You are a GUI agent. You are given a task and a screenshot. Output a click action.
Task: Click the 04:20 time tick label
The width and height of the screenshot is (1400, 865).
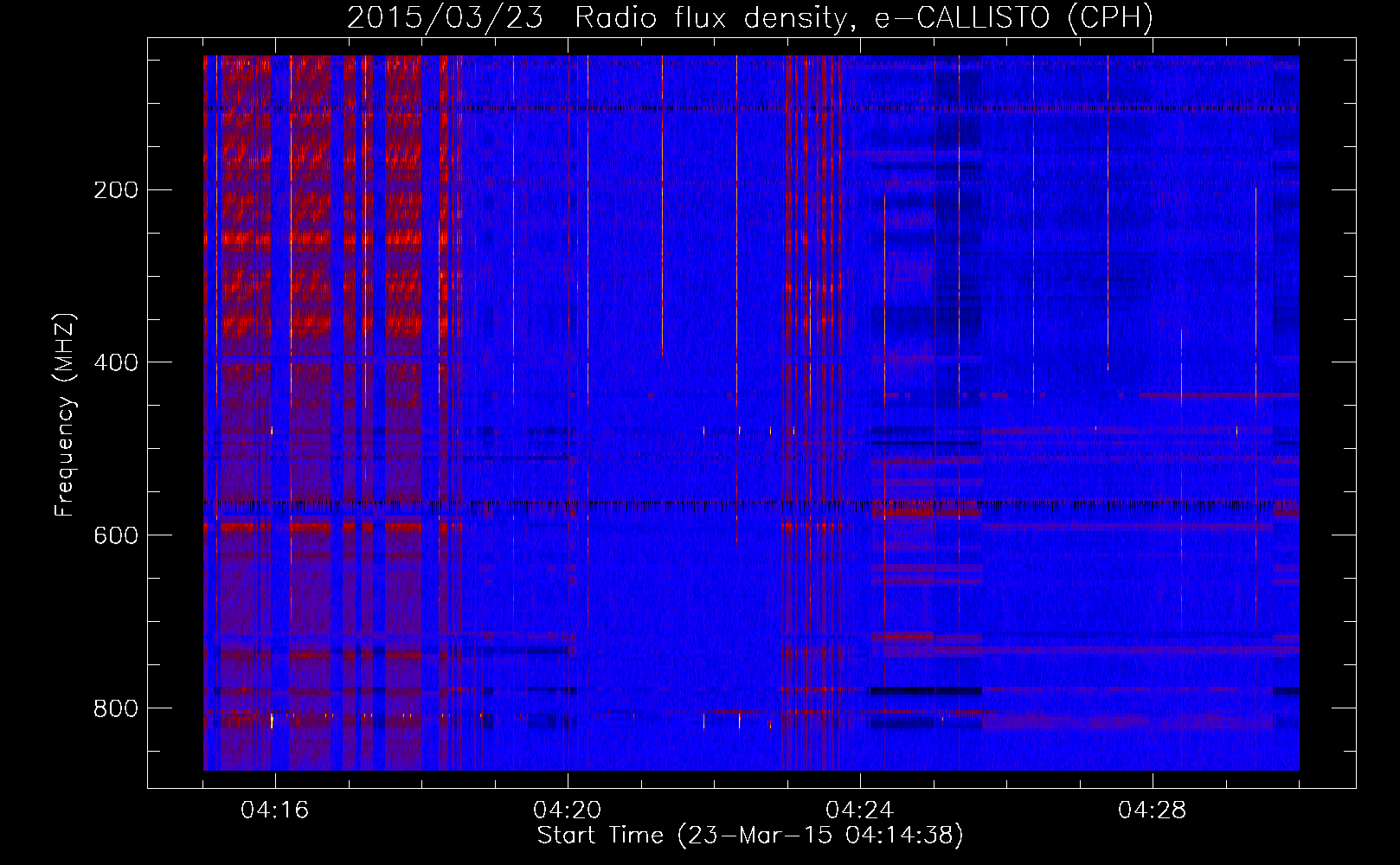coord(568,811)
